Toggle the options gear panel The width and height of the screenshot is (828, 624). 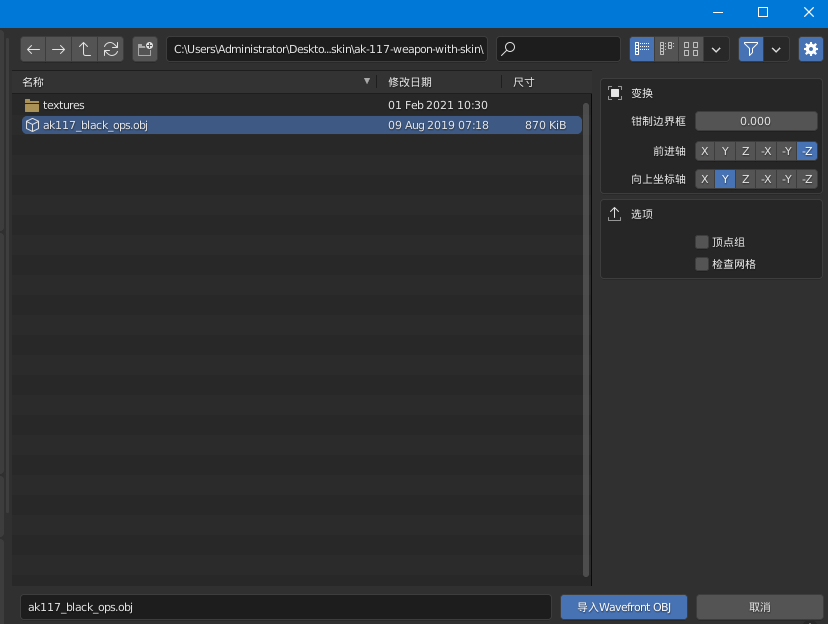tap(810, 49)
